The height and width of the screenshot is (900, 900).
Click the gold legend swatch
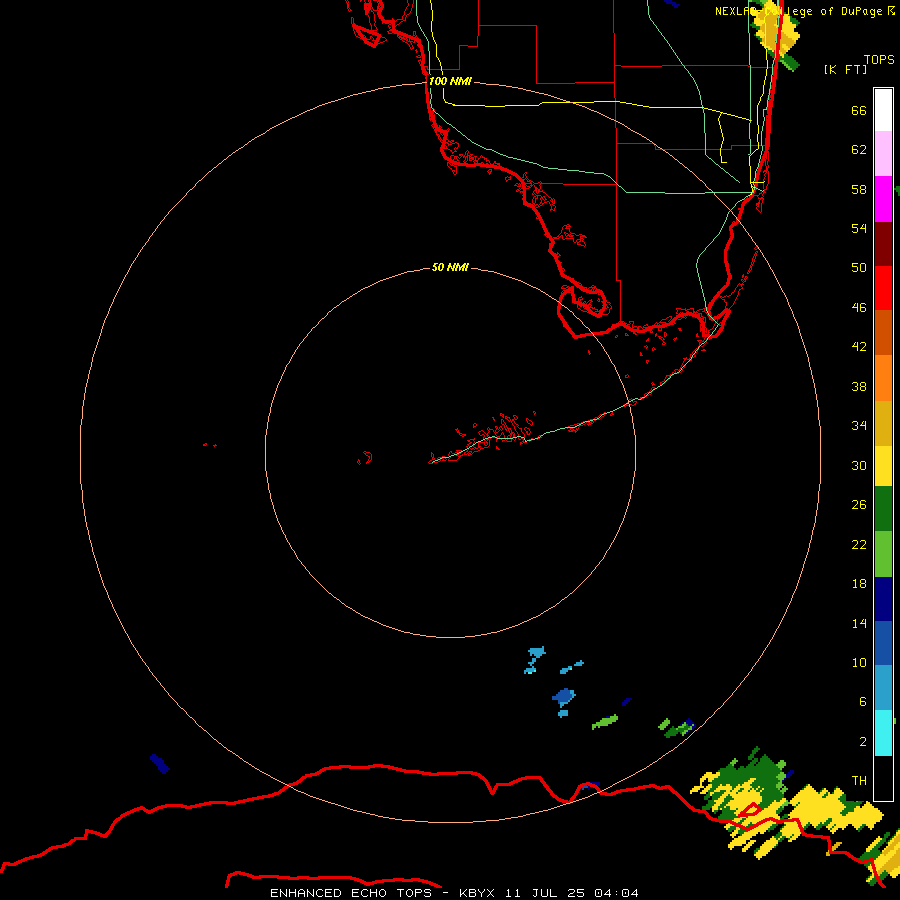pyautogui.click(x=883, y=423)
